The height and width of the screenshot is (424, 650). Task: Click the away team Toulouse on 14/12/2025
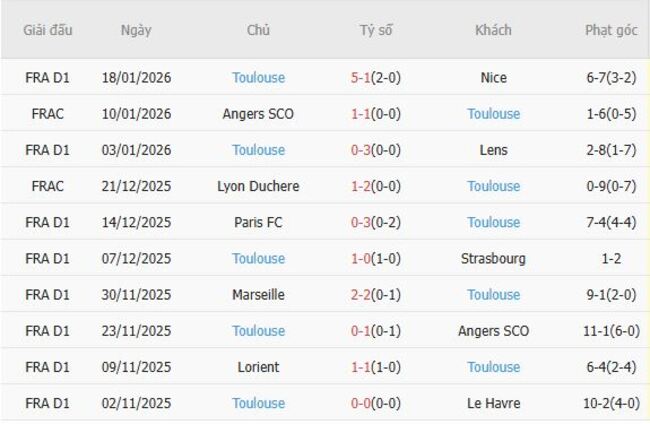tap(493, 222)
